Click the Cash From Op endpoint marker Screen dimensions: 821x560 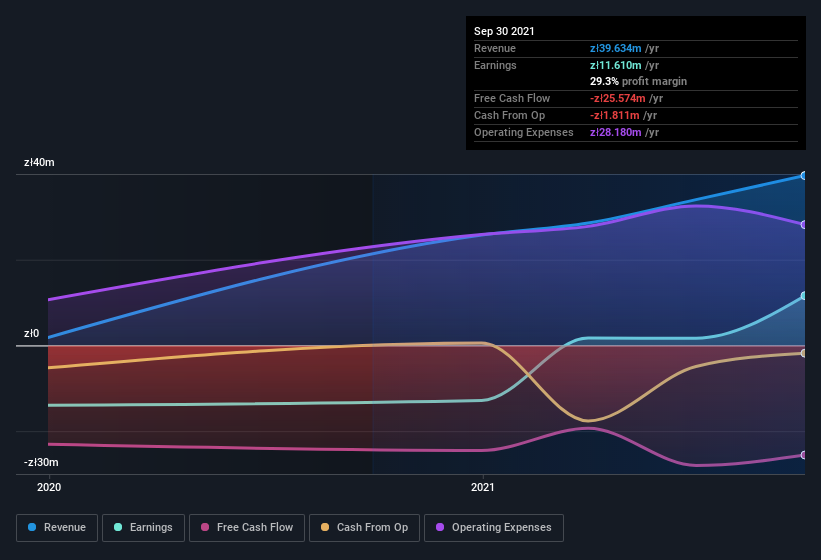(803, 353)
